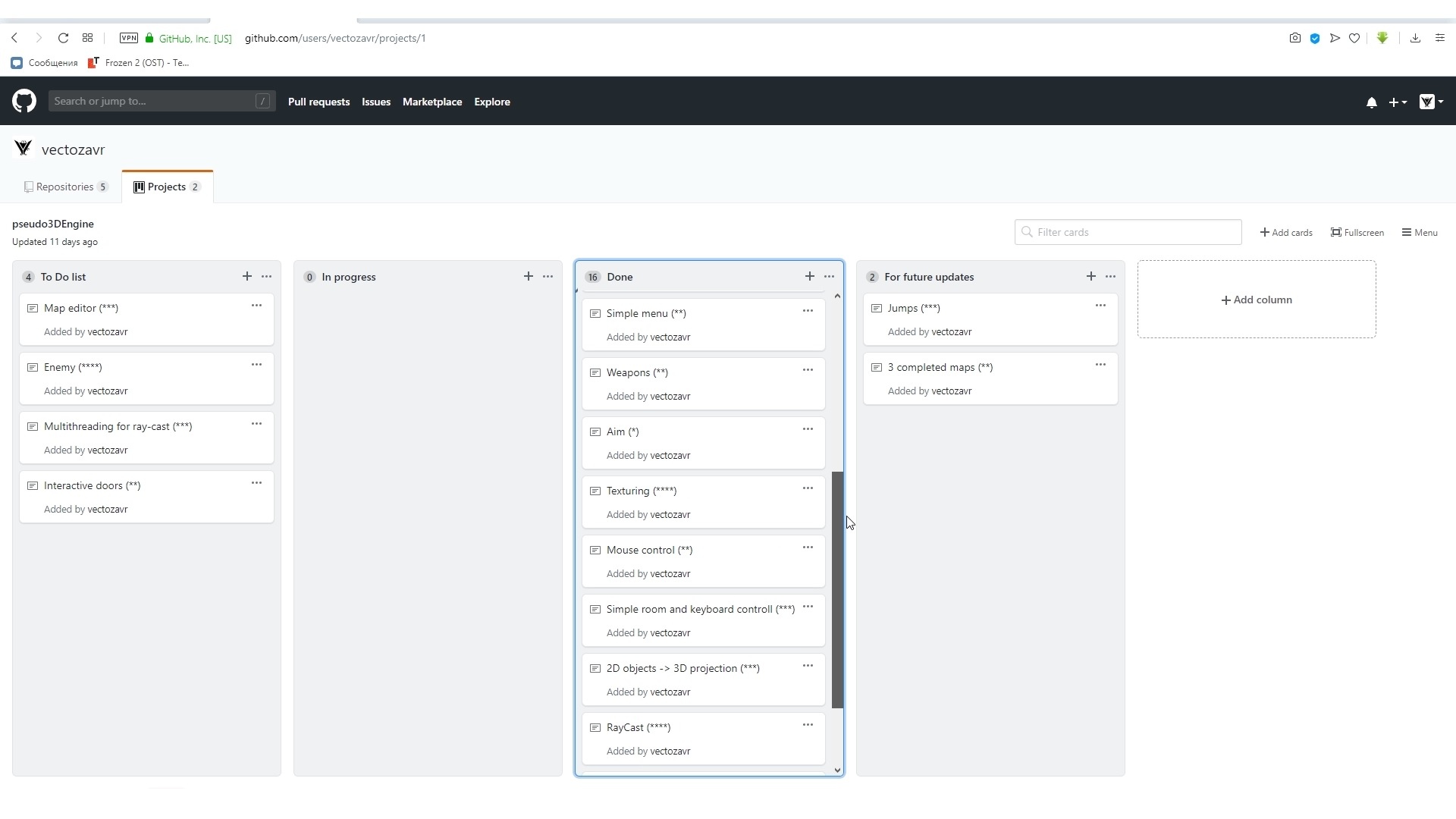Open Multithreading for ray-cast card options
The image size is (1456, 819).
[257, 424]
